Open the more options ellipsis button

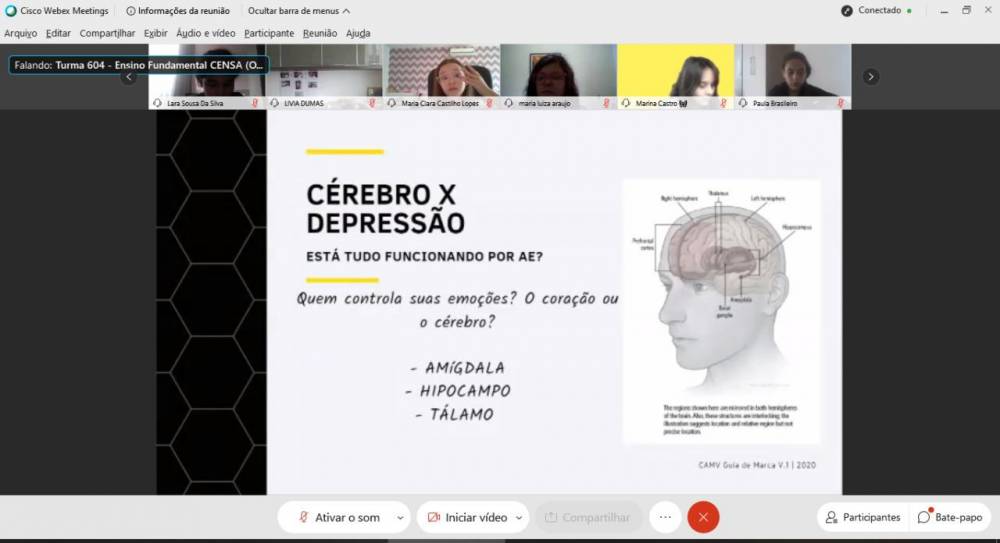665,517
